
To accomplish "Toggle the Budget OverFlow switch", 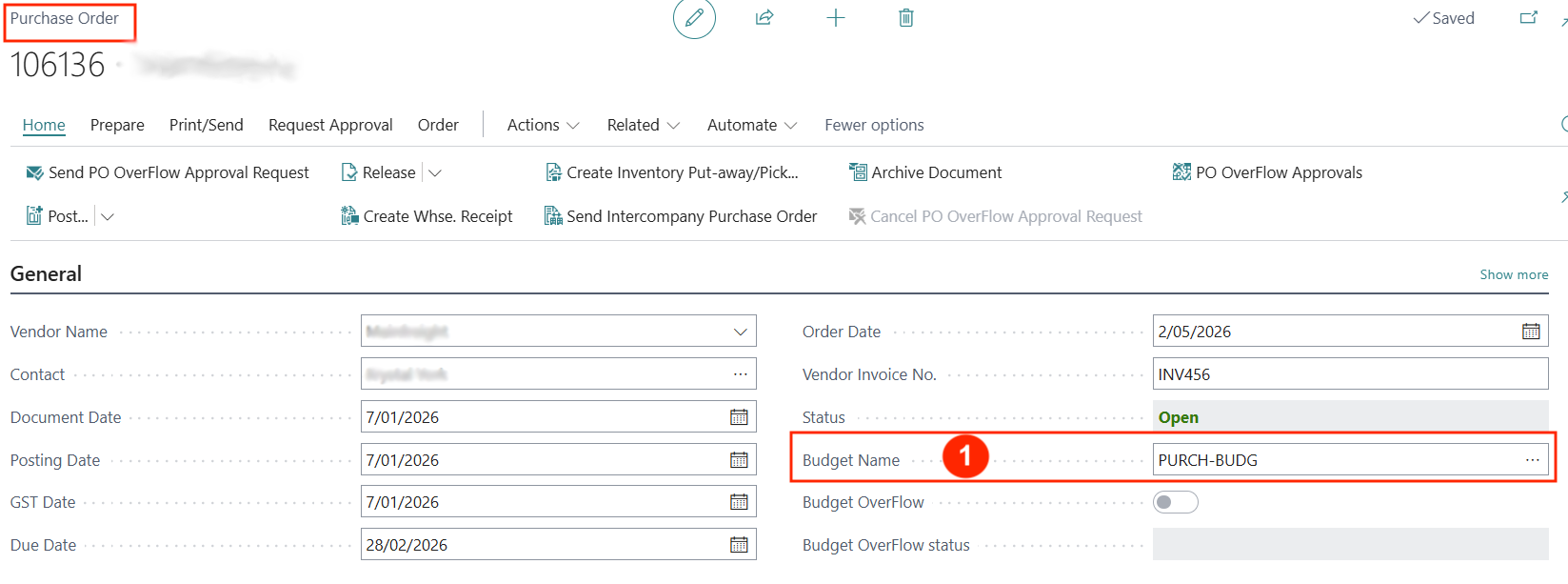I will [1175, 502].
